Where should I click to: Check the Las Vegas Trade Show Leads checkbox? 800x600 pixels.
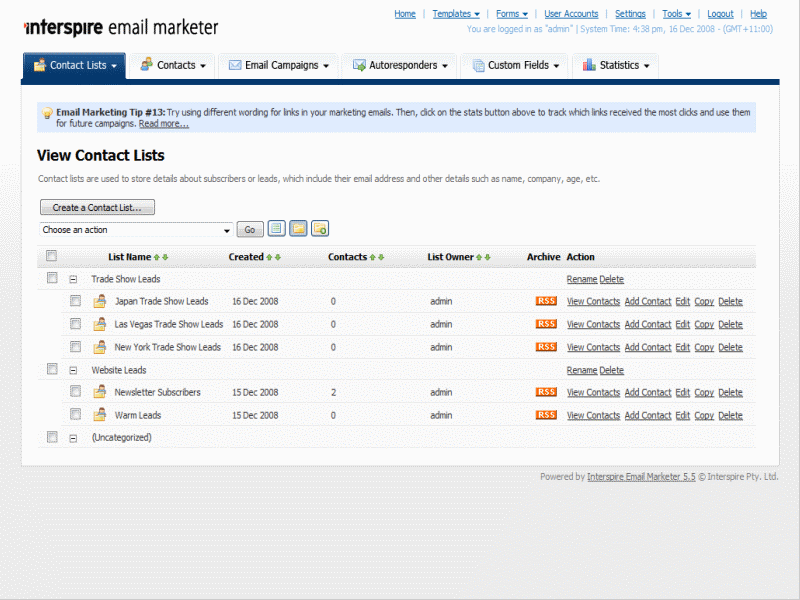click(76, 323)
